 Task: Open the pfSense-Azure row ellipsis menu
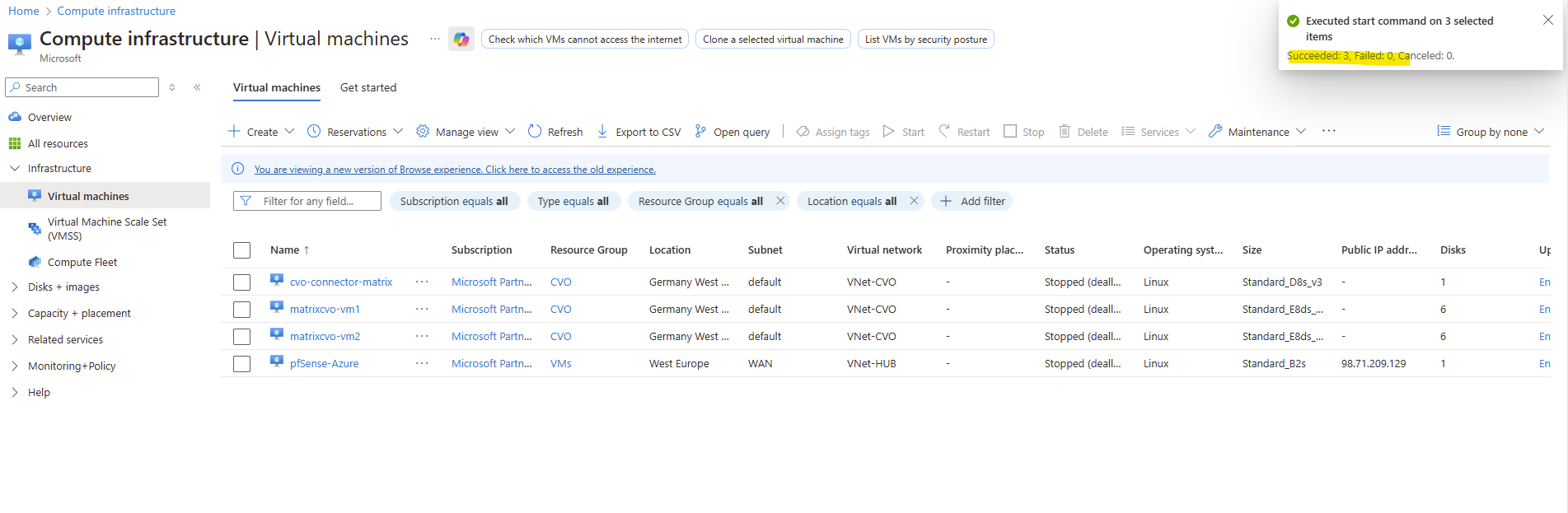pyautogui.click(x=422, y=363)
